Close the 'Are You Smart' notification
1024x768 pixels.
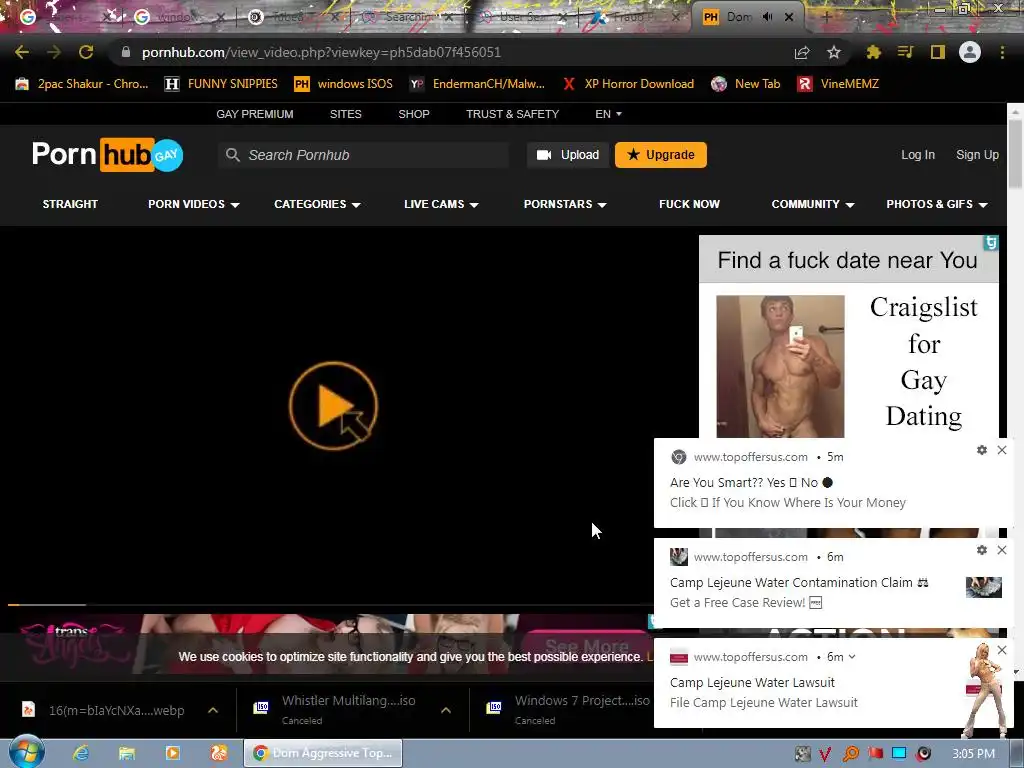pos(1002,450)
